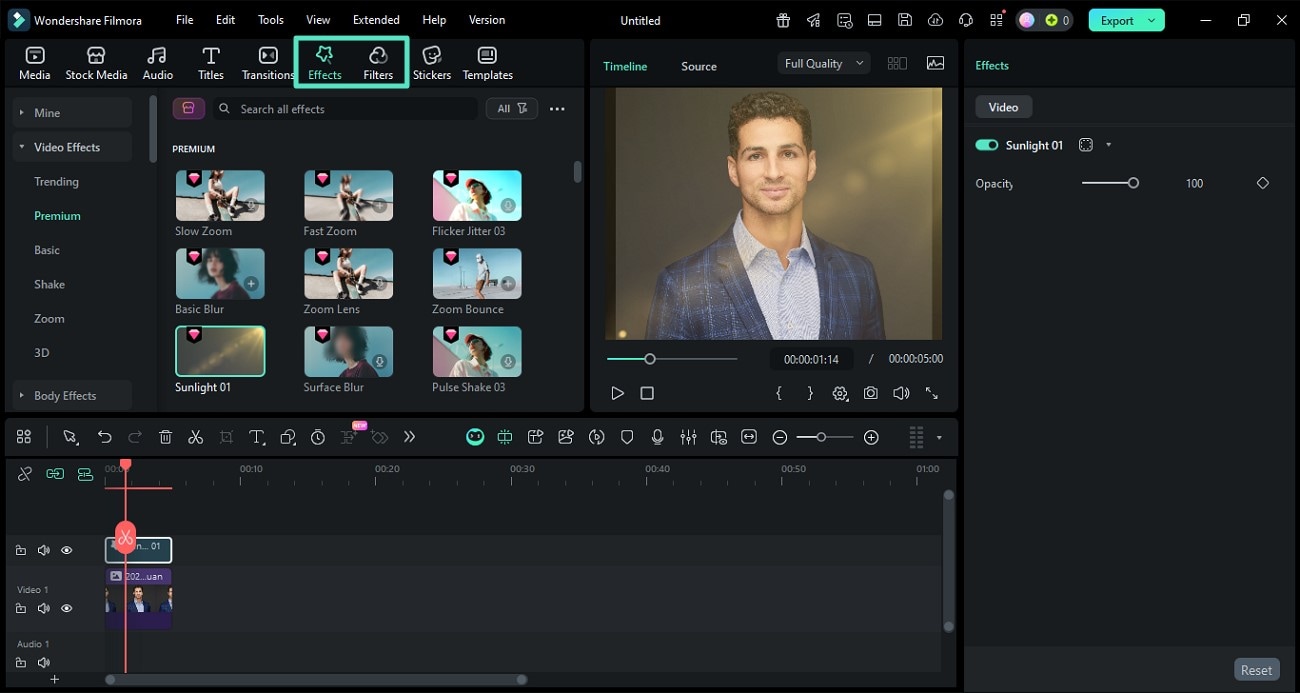Split the clip with the scissors tool
1300x693 pixels.
tap(196, 437)
